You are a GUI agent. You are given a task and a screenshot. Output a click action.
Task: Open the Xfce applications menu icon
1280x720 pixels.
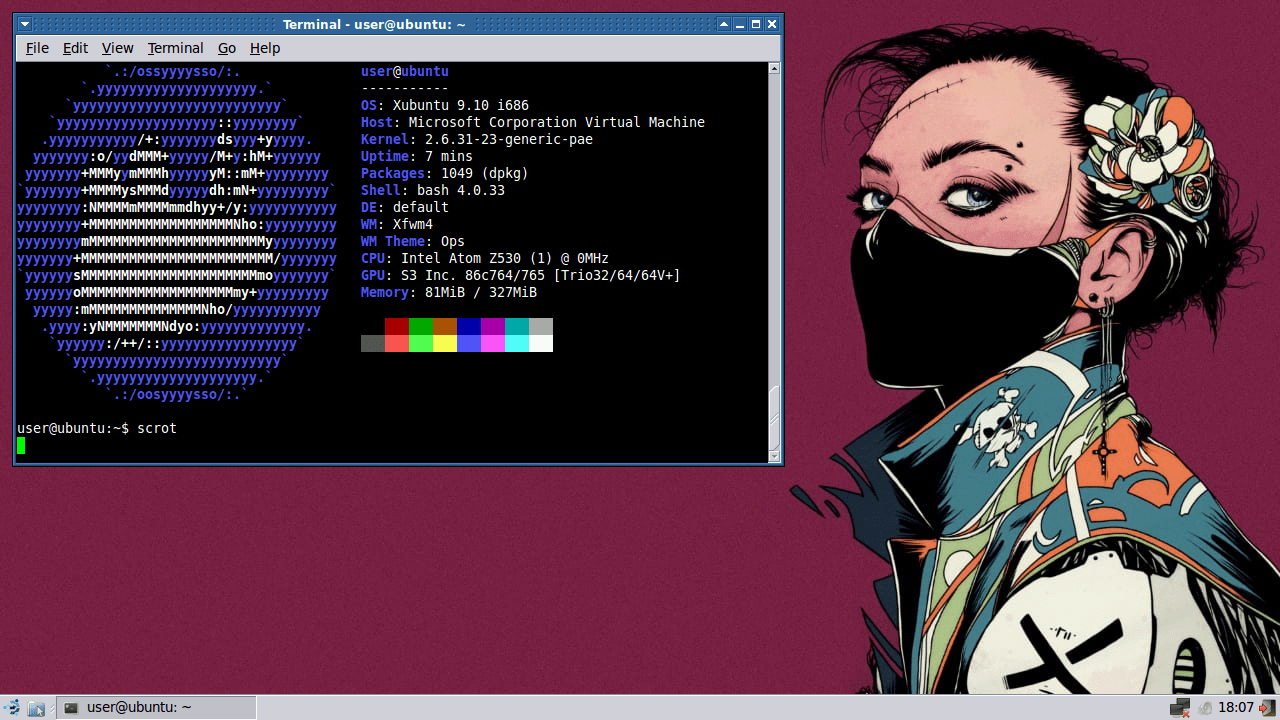12,708
